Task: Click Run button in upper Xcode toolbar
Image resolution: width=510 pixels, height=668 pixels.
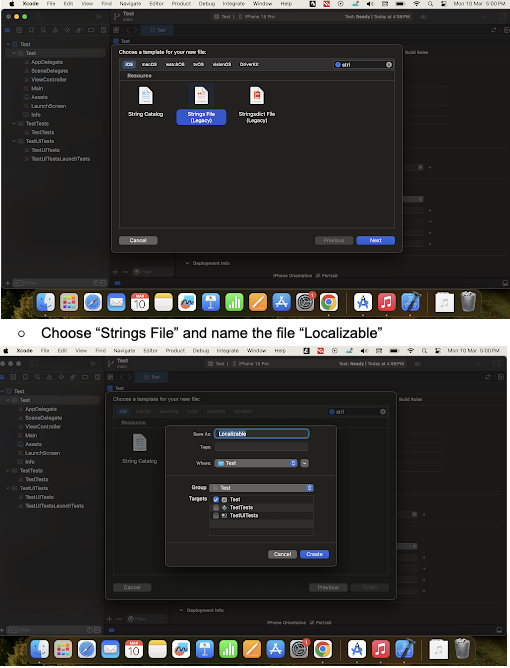Action: pyautogui.click(x=99, y=17)
